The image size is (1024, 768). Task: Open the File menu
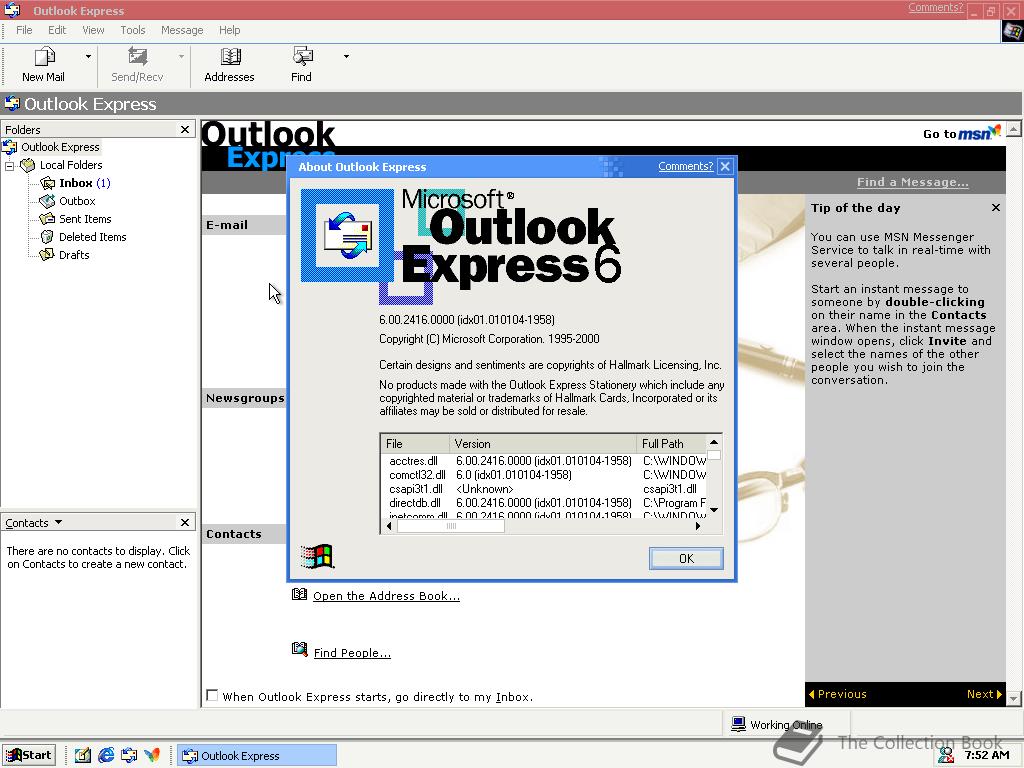point(24,30)
